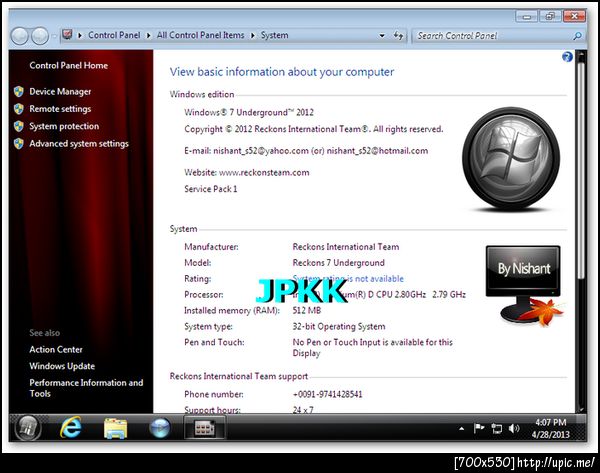The width and height of the screenshot is (600, 473).
Task: Click the Forward navigation button
Action: click(x=40, y=36)
